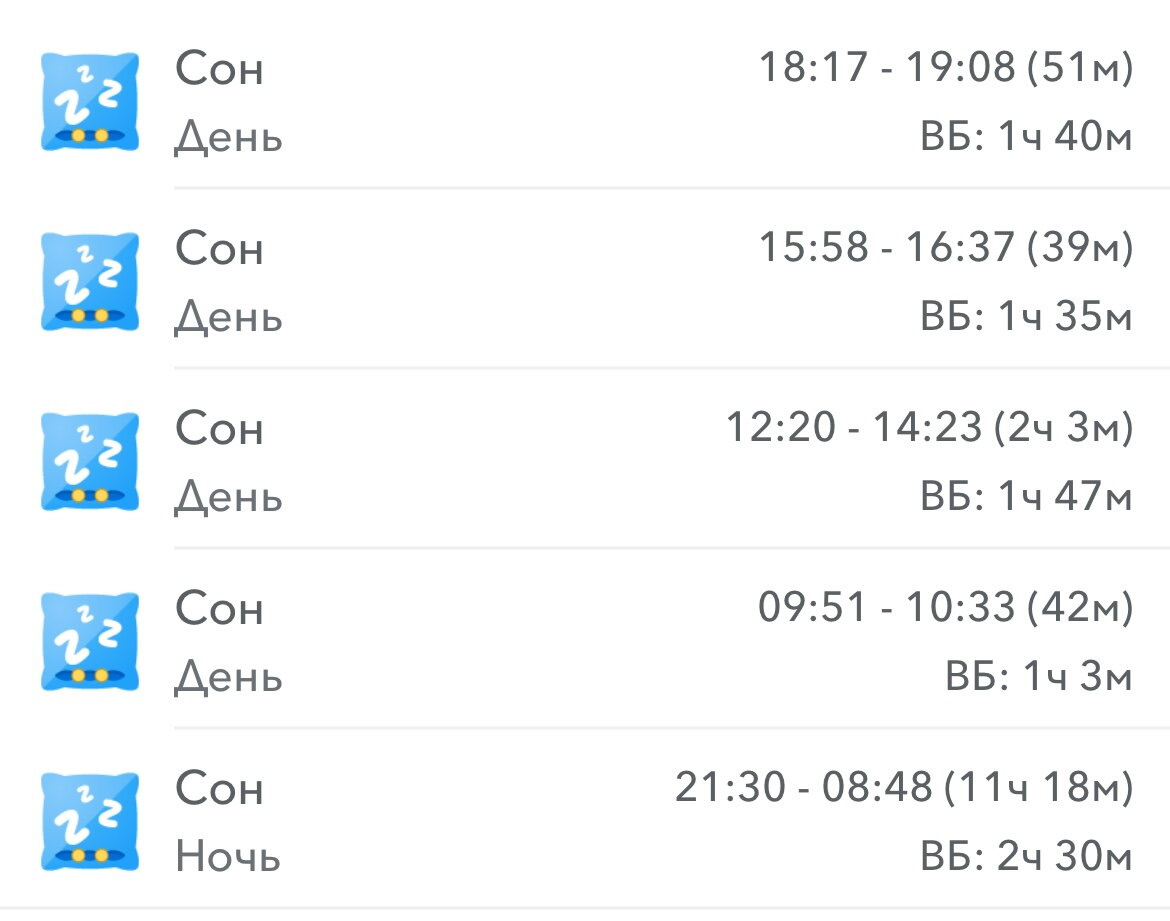This screenshot has width=1170, height=921.
Task: Select the ВБ: 1ч 40м wake window text
Action: [1027, 137]
